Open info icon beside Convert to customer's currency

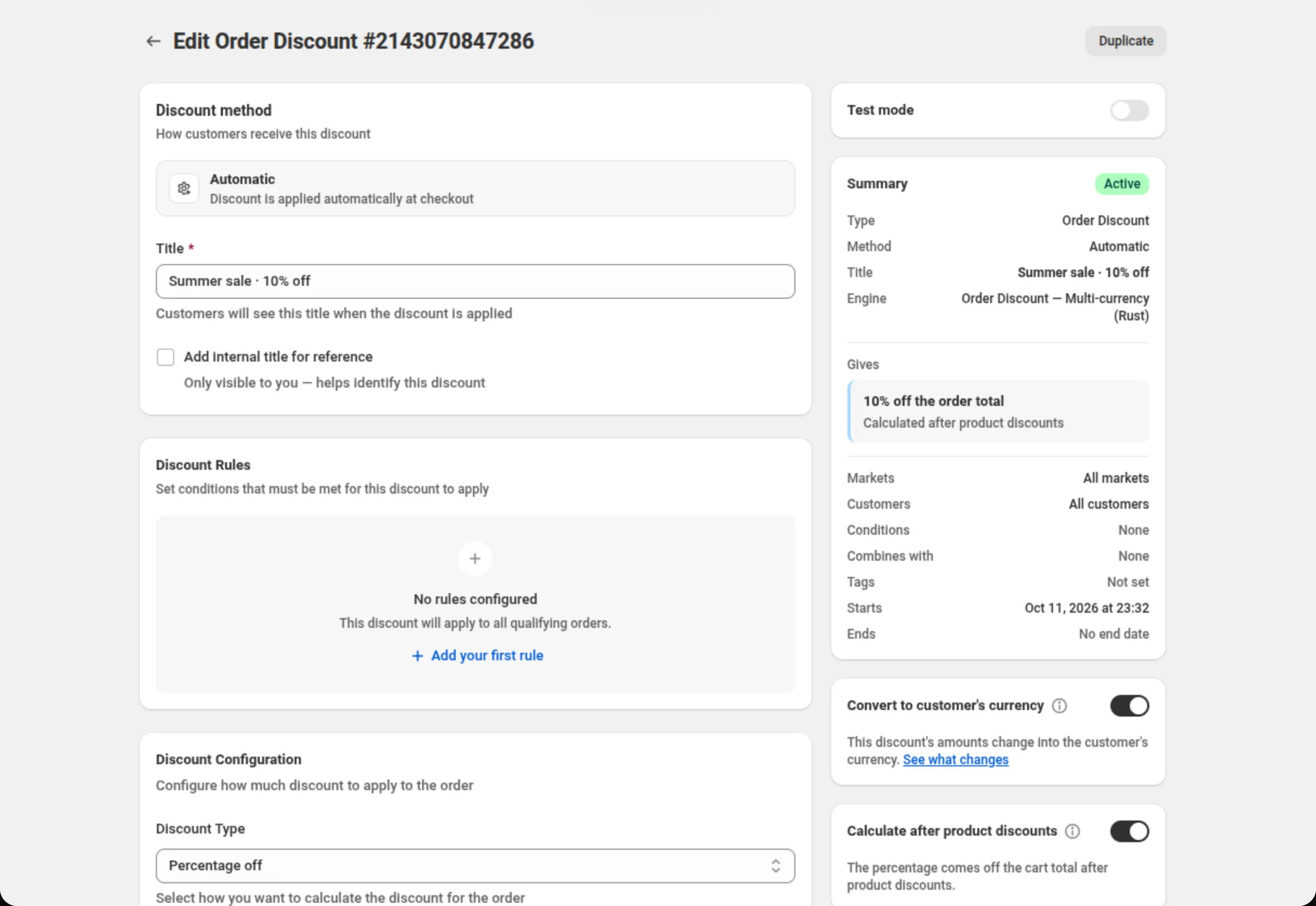1059,706
